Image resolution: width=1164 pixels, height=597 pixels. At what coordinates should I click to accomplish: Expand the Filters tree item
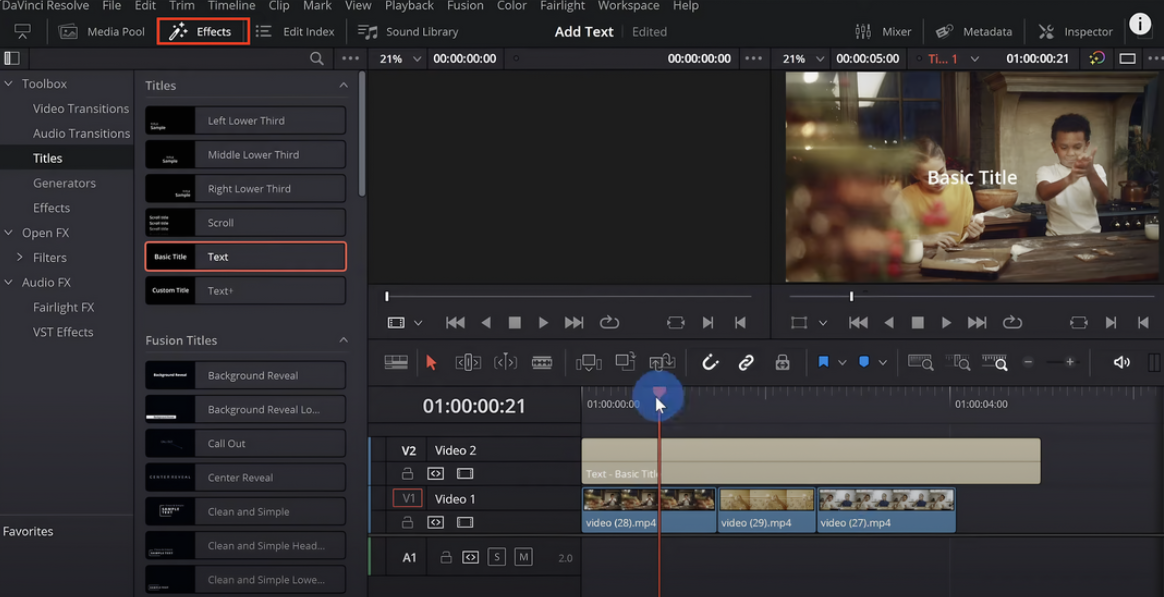tap(19, 258)
